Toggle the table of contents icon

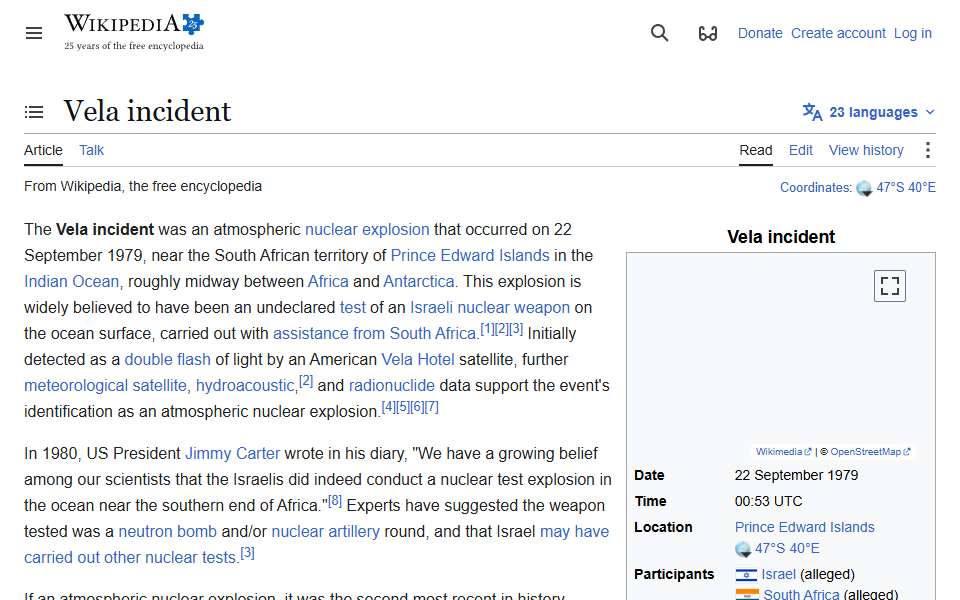tap(34, 112)
